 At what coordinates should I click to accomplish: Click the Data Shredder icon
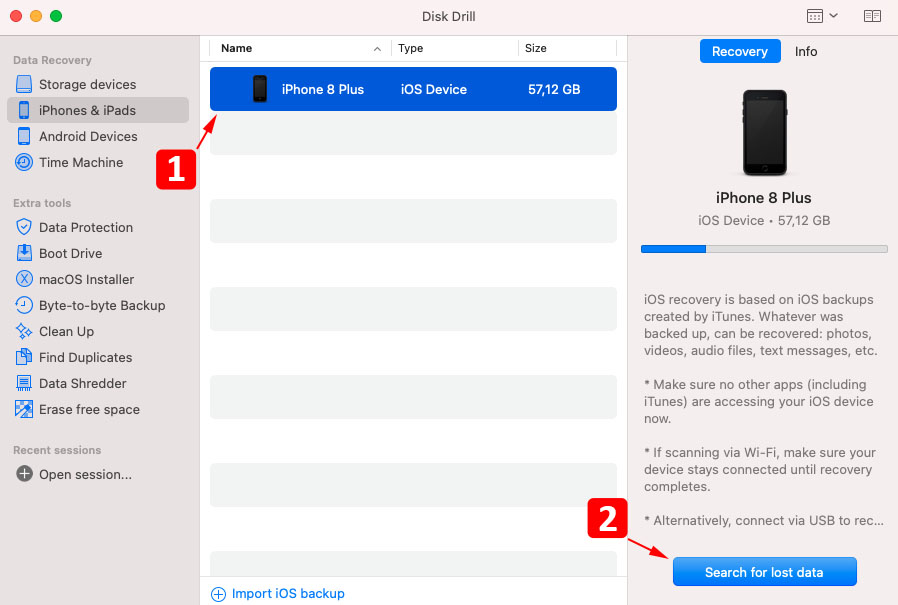coord(24,383)
